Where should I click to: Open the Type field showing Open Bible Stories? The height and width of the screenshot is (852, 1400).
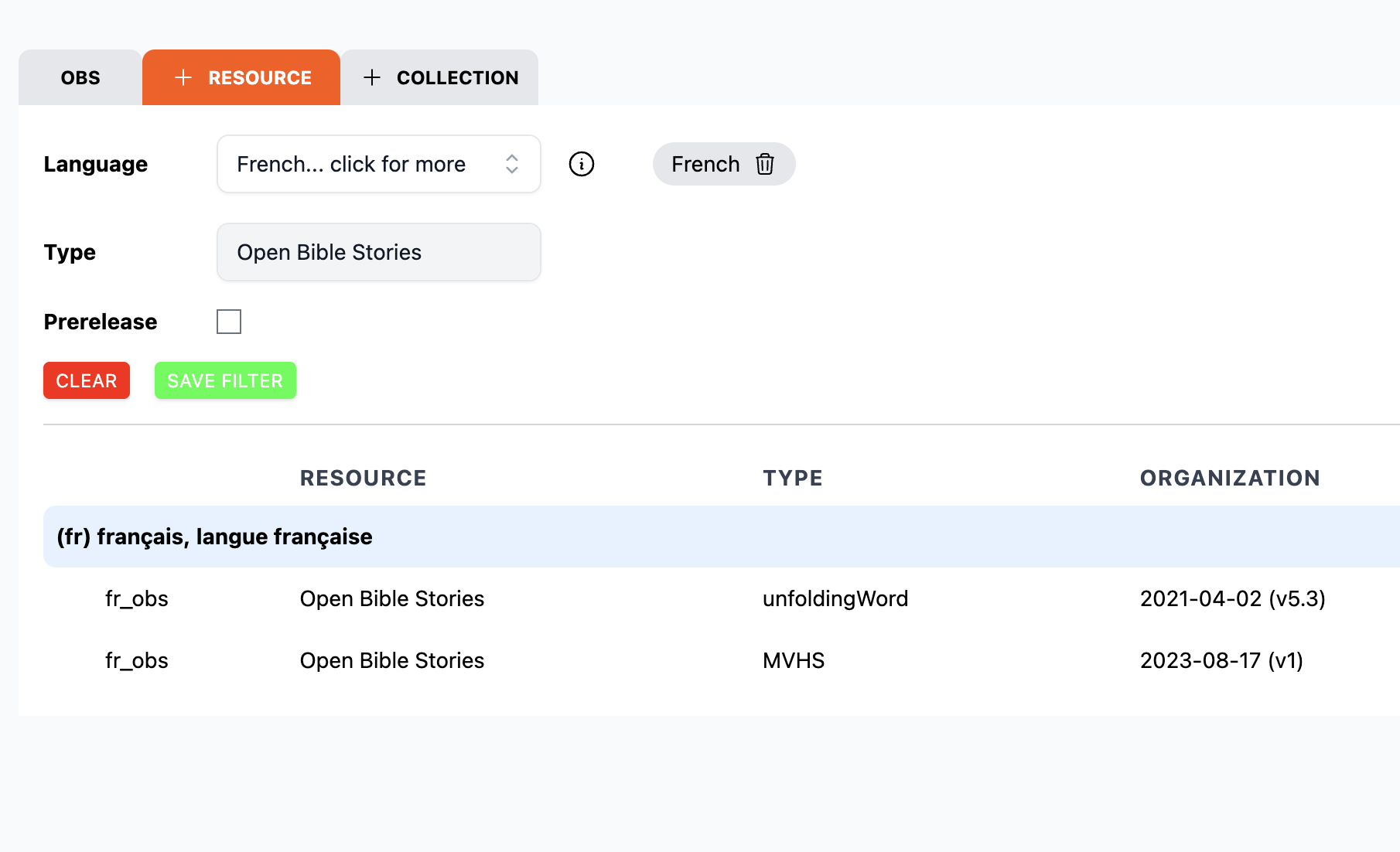[x=378, y=252]
